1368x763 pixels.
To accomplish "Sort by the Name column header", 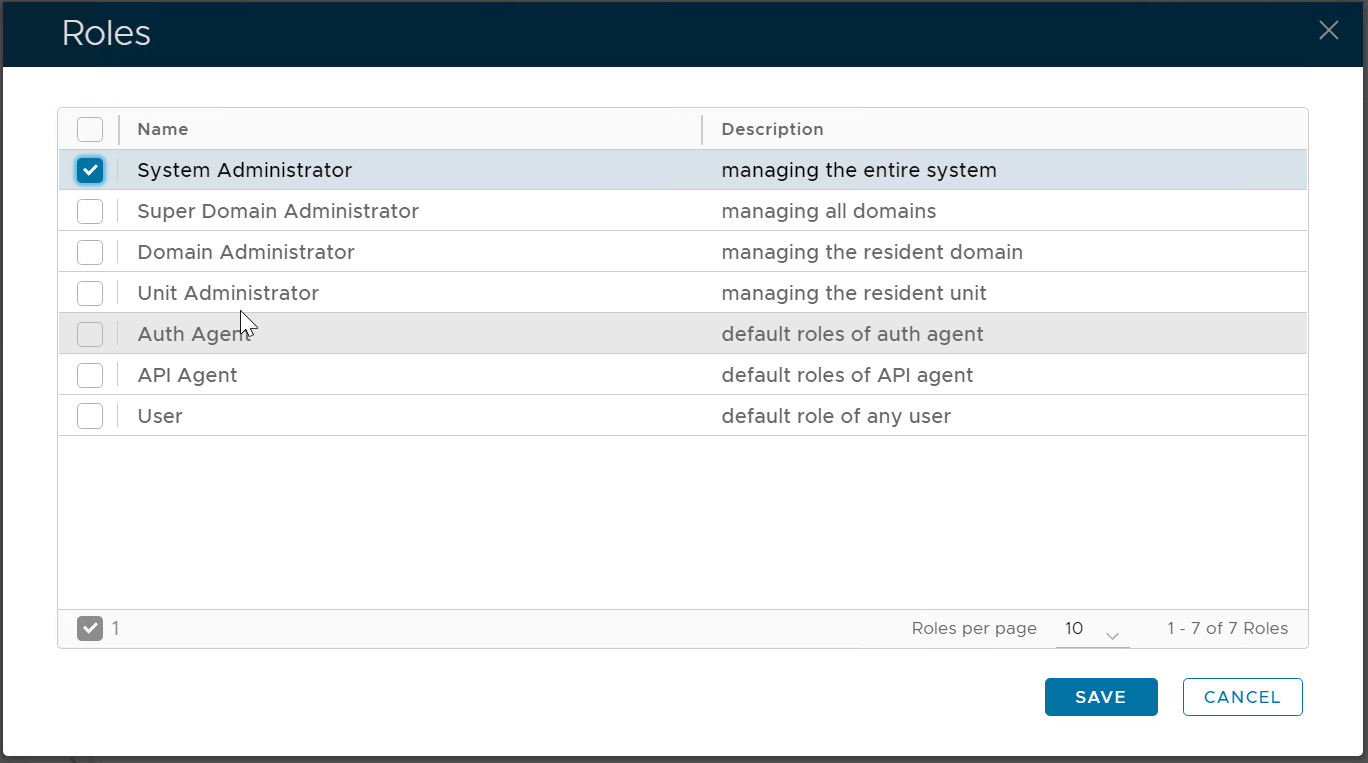I will [163, 129].
